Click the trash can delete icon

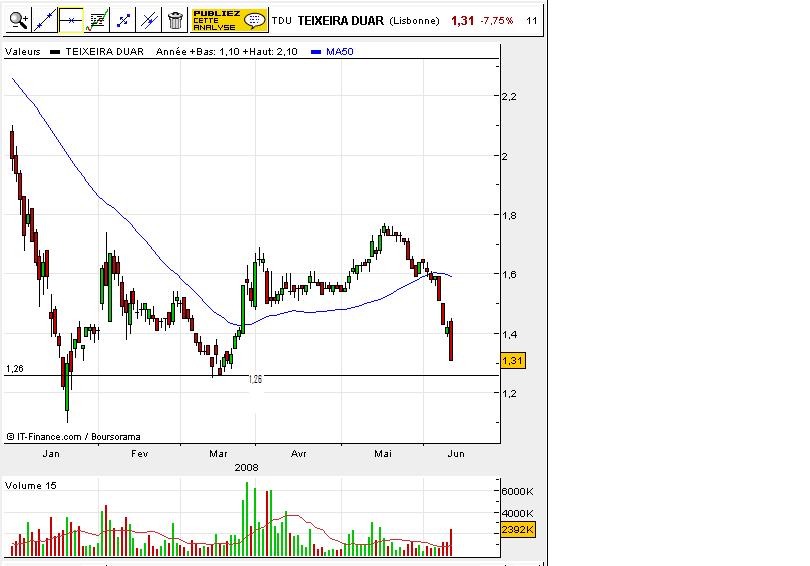point(175,21)
